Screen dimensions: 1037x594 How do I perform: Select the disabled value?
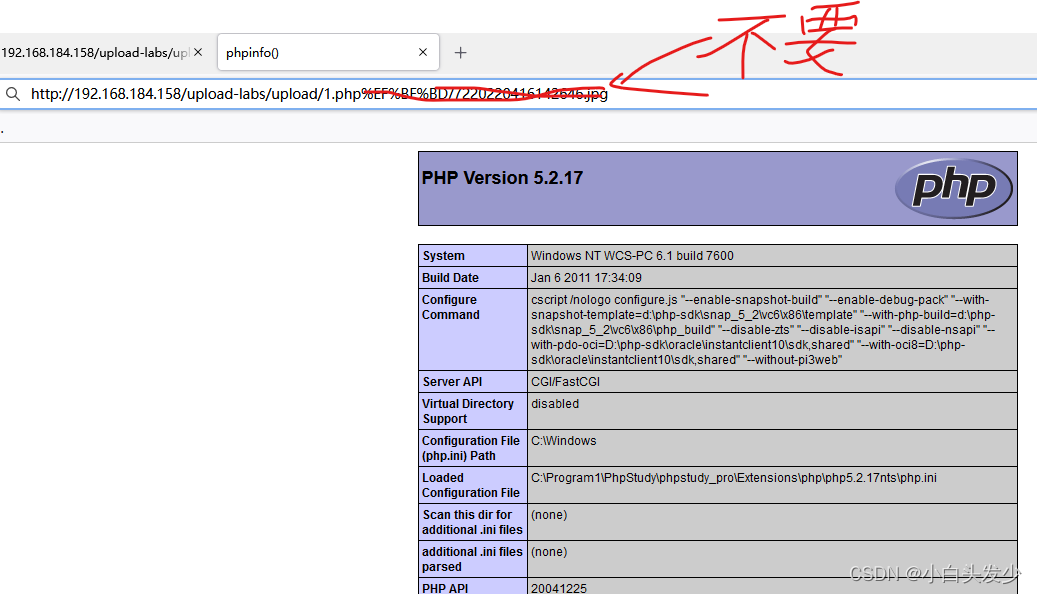pos(555,403)
